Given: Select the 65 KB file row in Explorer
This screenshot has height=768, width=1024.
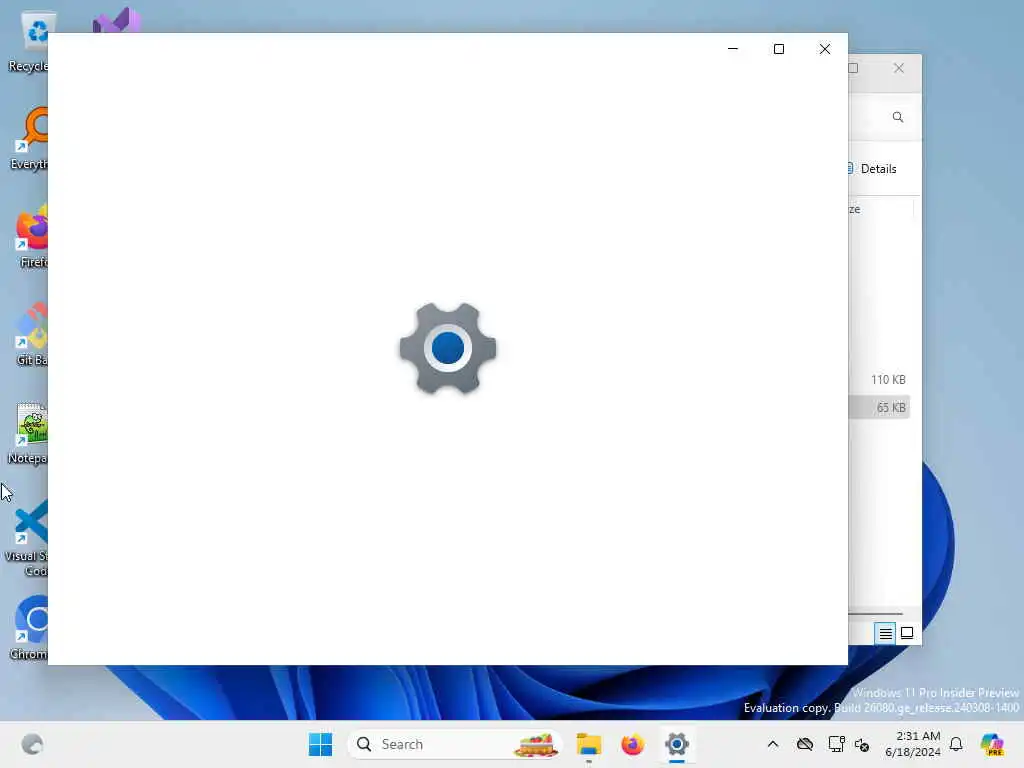Looking at the screenshot, I should point(880,408).
